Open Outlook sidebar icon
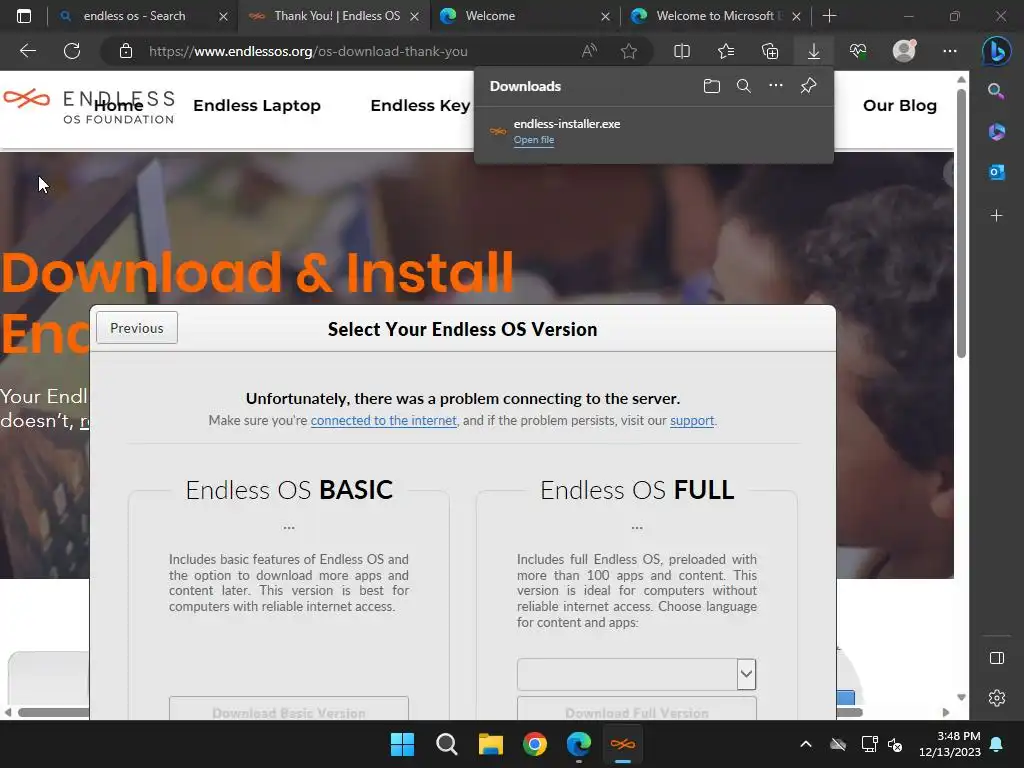This screenshot has width=1024, height=768. (997, 172)
